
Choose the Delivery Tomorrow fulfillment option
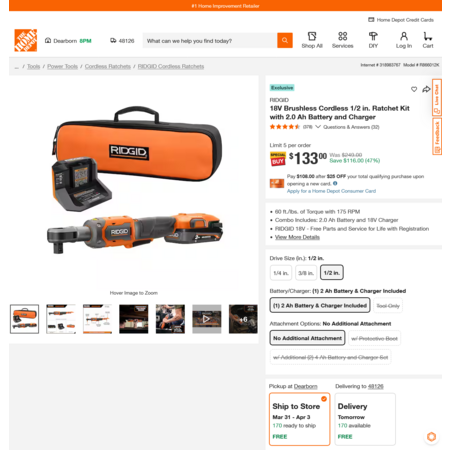pos(365,419)
